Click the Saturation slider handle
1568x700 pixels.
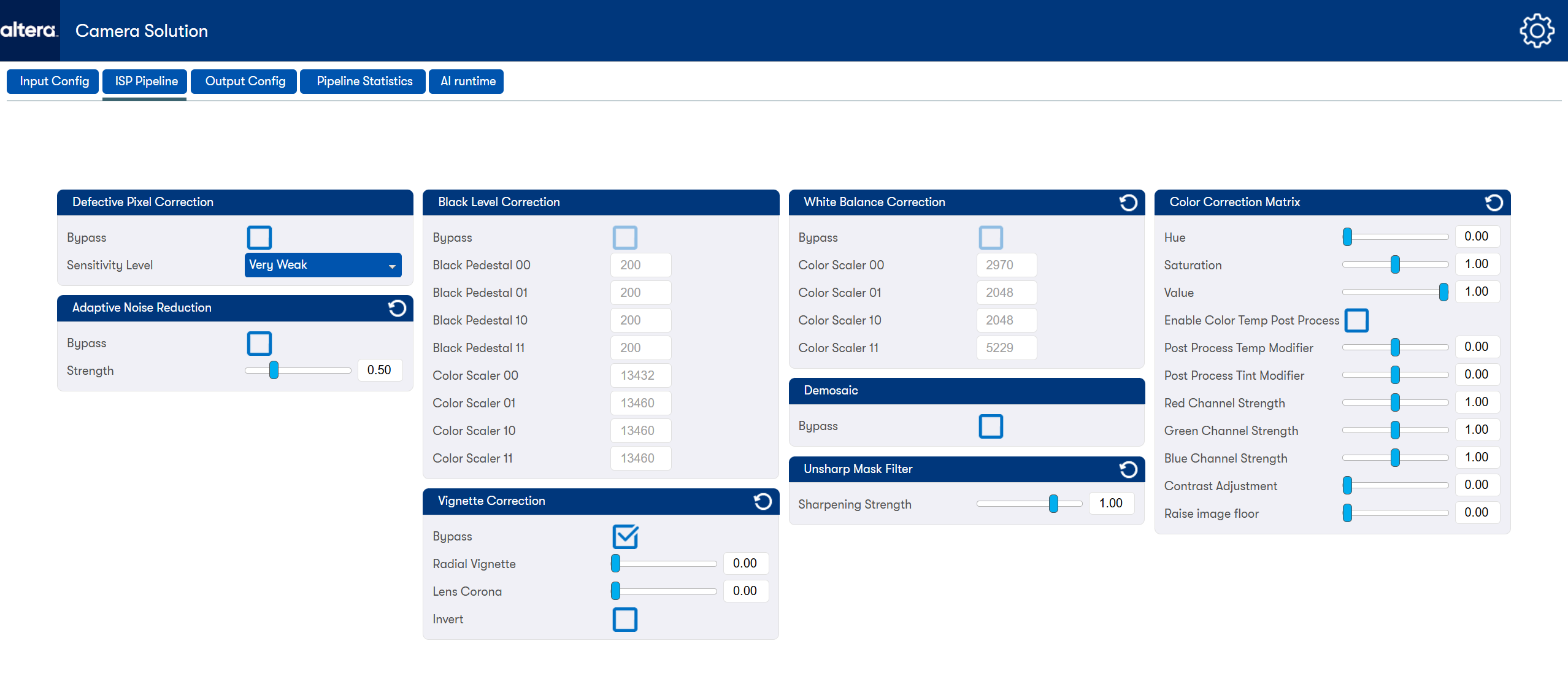[x=1395, y=264]
